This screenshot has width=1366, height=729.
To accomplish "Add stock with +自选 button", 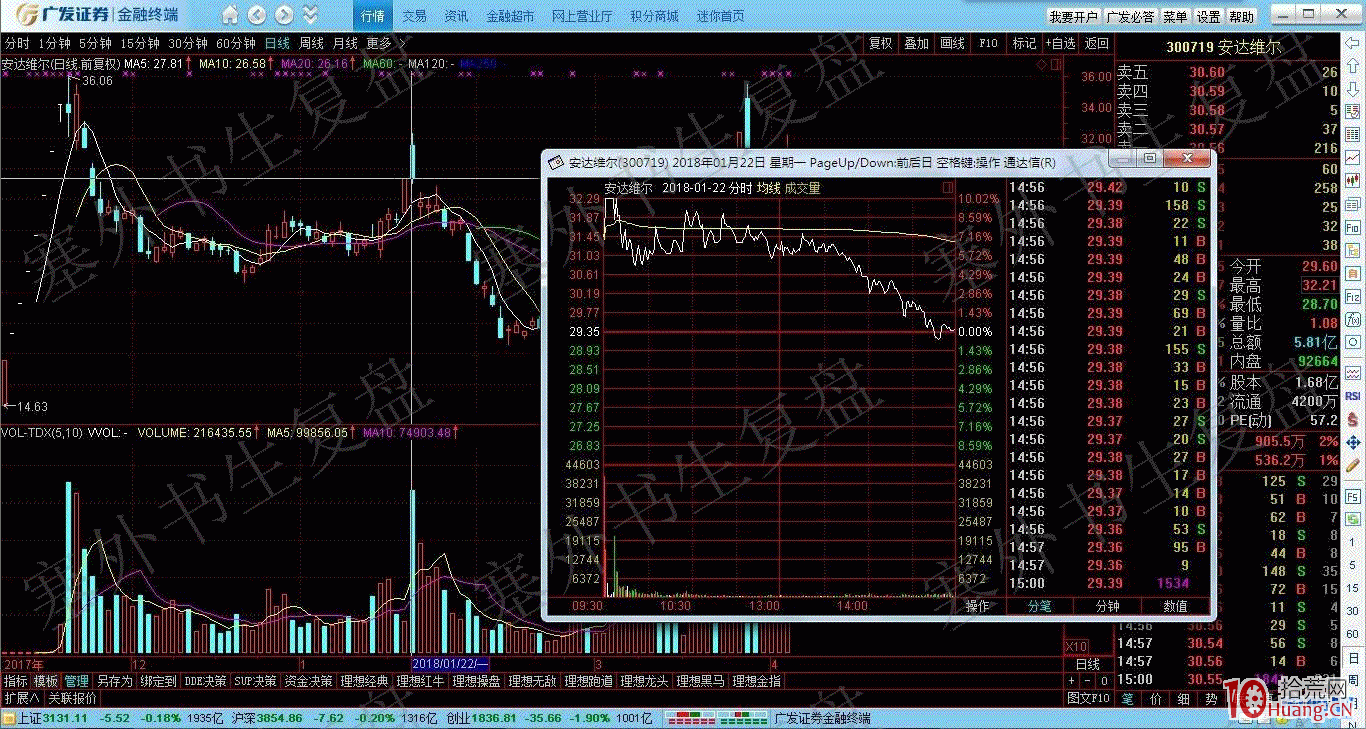I will click(1061, 44).
